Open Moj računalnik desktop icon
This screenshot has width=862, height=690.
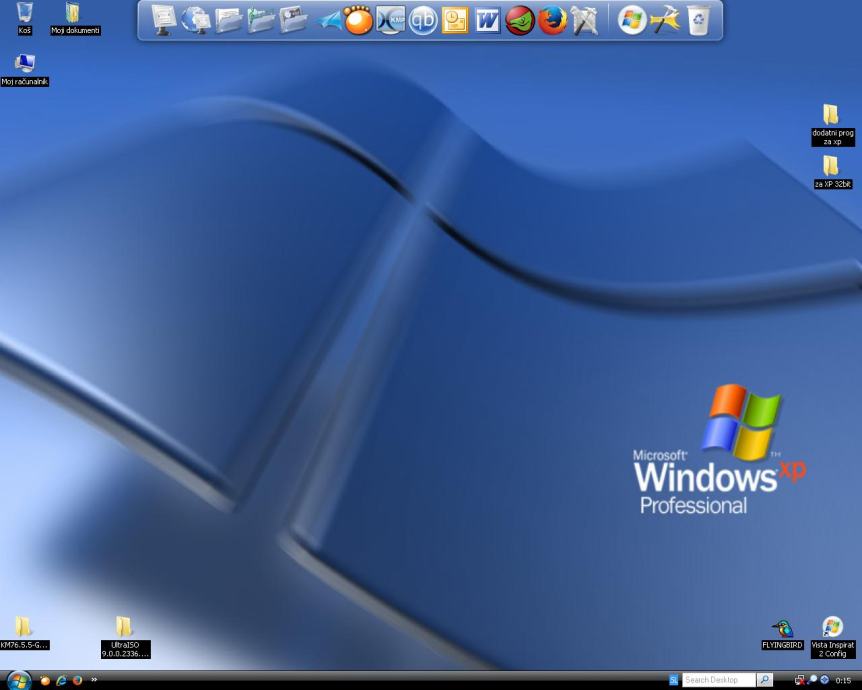click(x=25, y=70)
